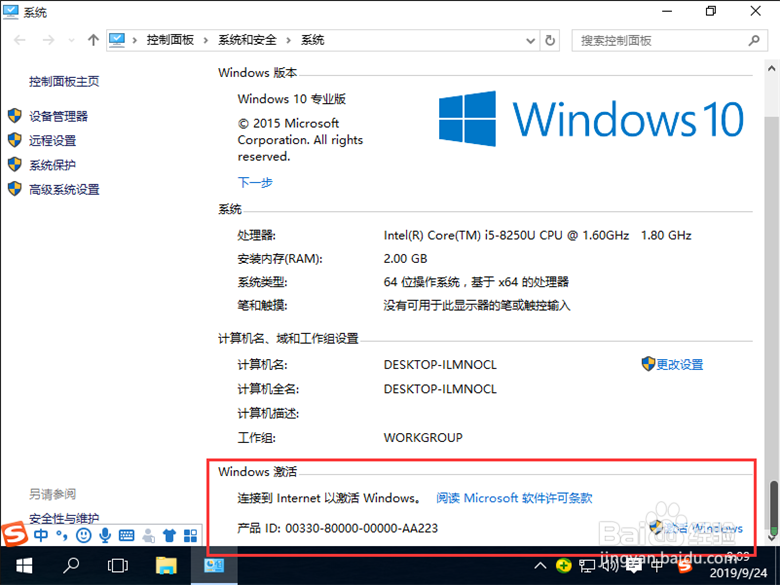The height and width of the screenshot is (585, 780).
Task: Click Windows 10 专业版 text
Action: [292, 99]
